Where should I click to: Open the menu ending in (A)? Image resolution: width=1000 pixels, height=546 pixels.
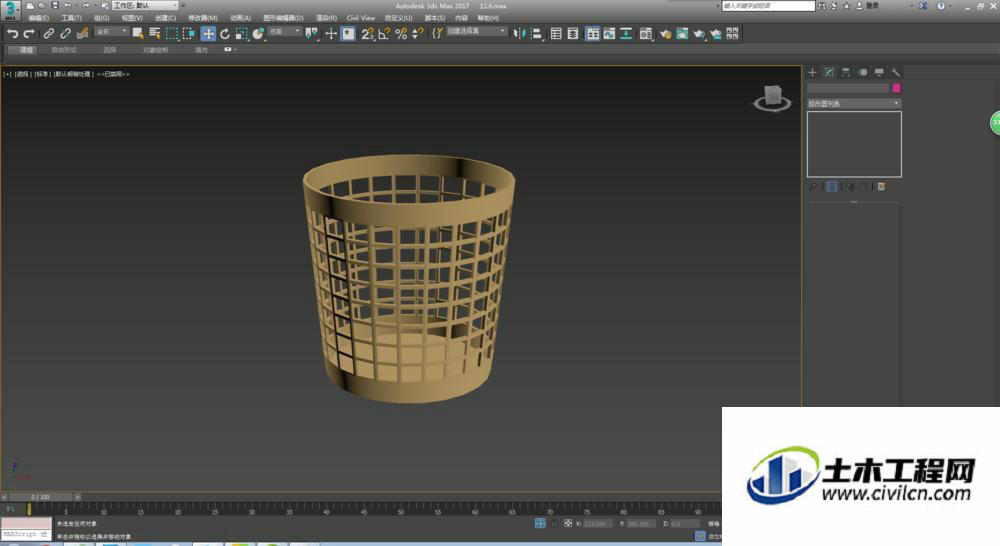pos(240,18)
